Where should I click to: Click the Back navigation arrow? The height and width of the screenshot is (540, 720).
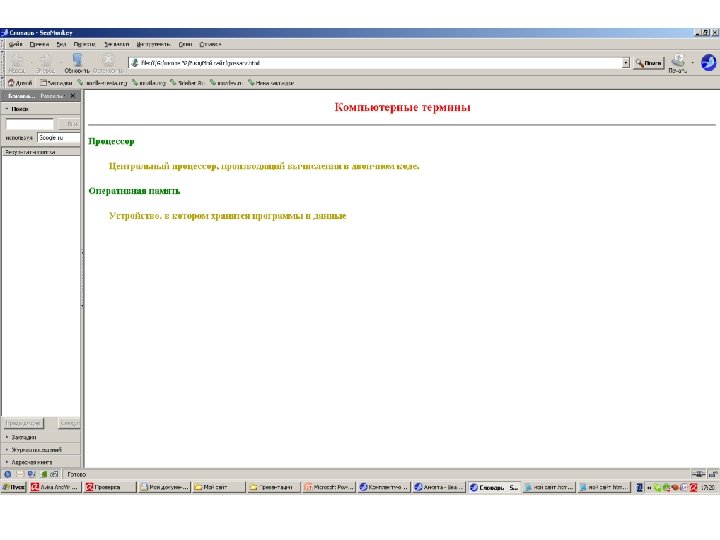coord(17,63)
